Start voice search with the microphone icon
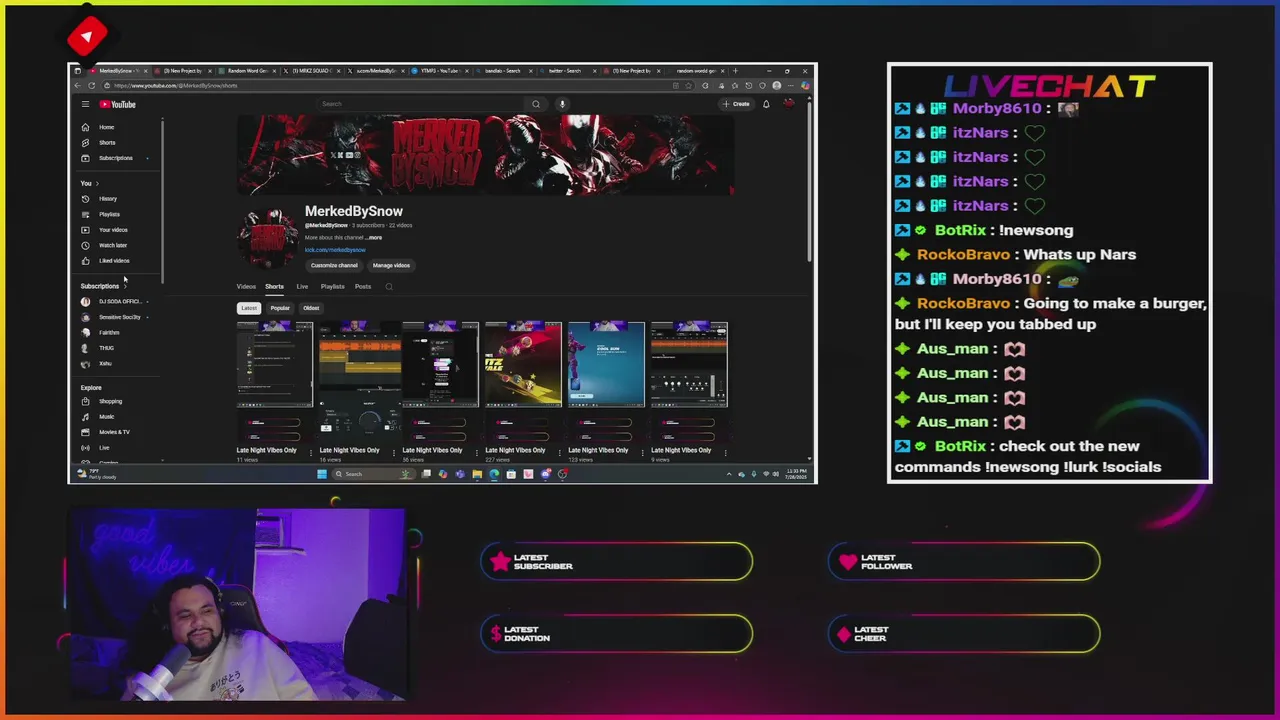1280x720 pixels. click(562, 104)
